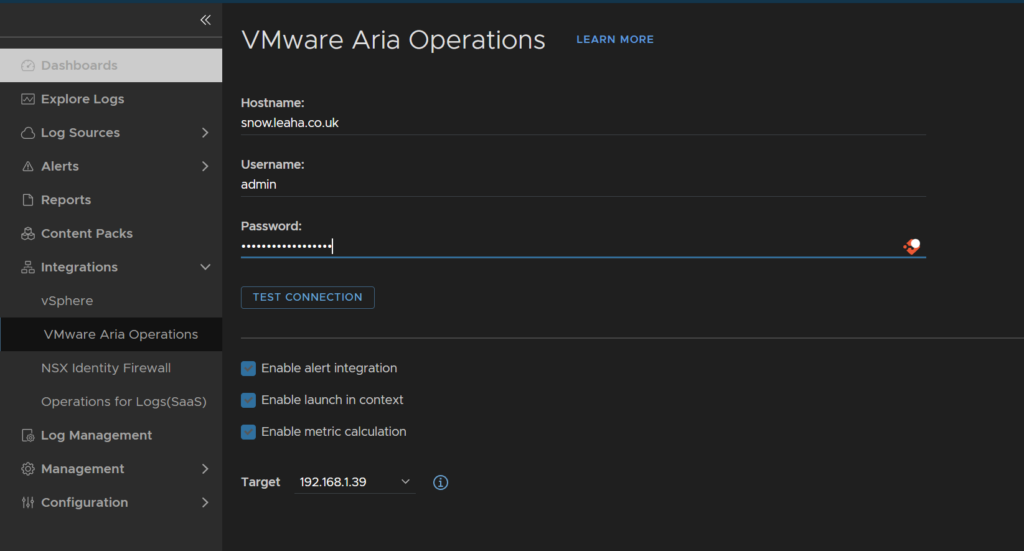Click the Explore Logs chart icon

coord(27,99)
